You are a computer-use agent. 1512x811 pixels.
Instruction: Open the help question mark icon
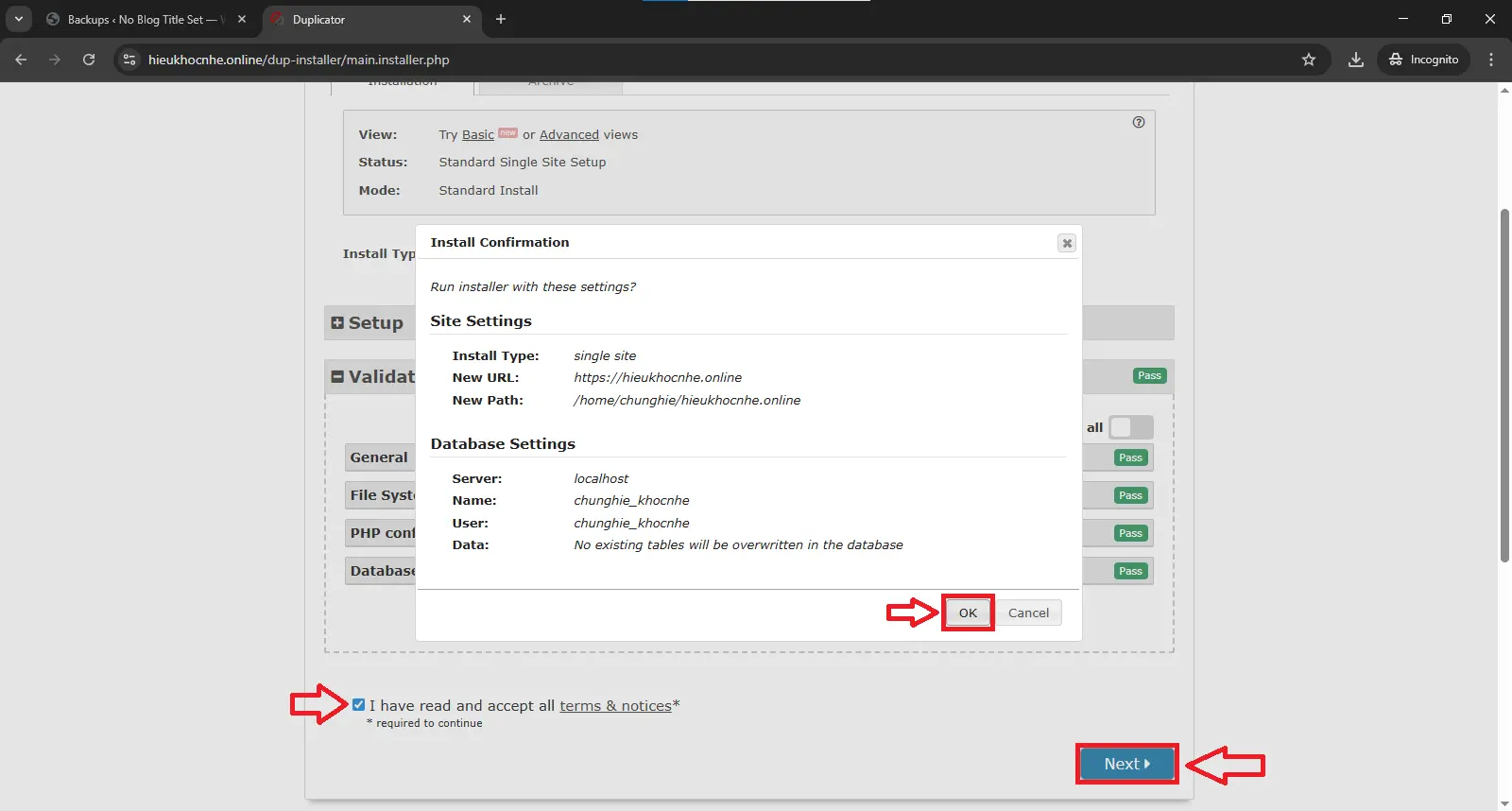point(1139,122)
